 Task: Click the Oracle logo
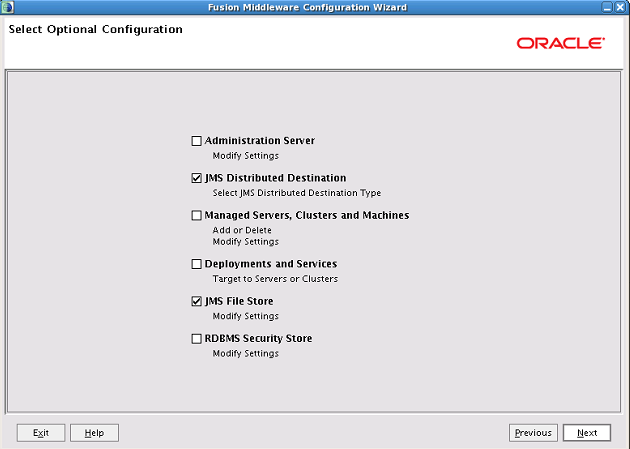[x=560, y=43]
